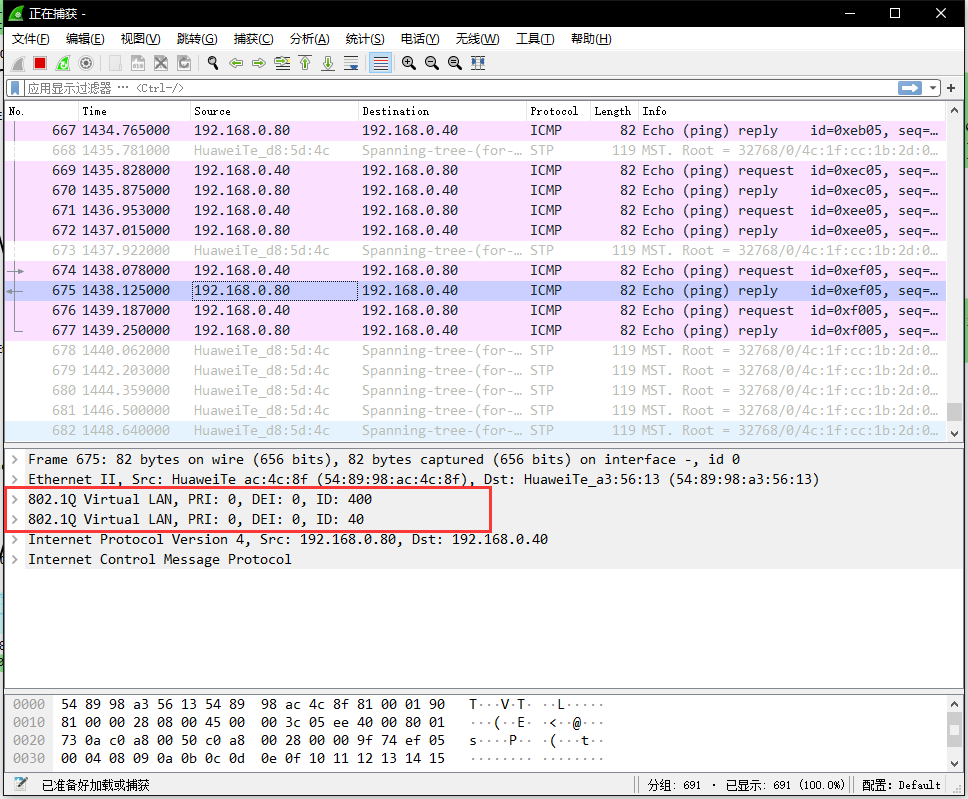Click packet list scrollbar up arrow
The width and height of the screenshot is (968, 799).
[954, 111]
